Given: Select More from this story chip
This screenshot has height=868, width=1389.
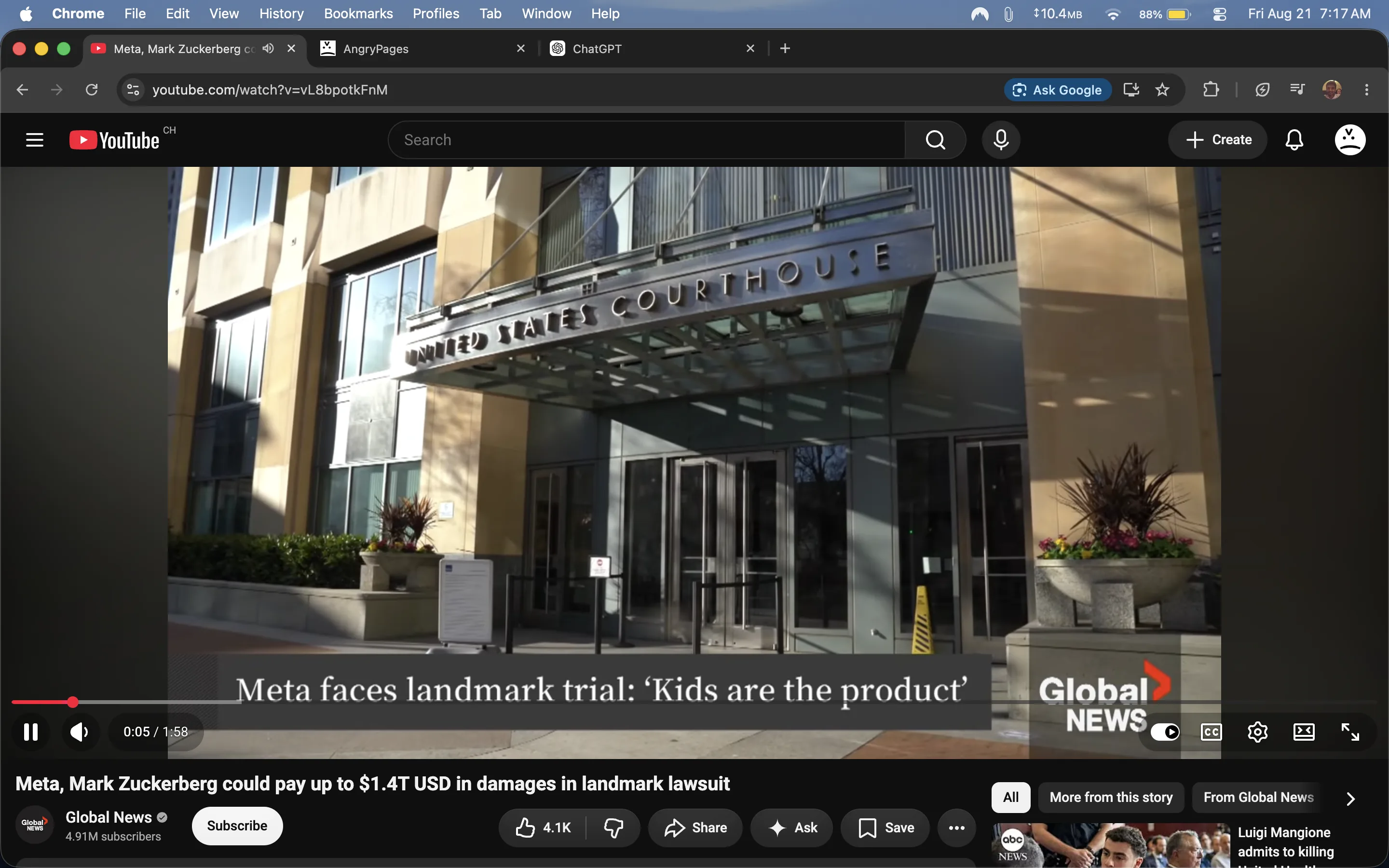Looking at the screenshot, I should tap(1111, 798).
